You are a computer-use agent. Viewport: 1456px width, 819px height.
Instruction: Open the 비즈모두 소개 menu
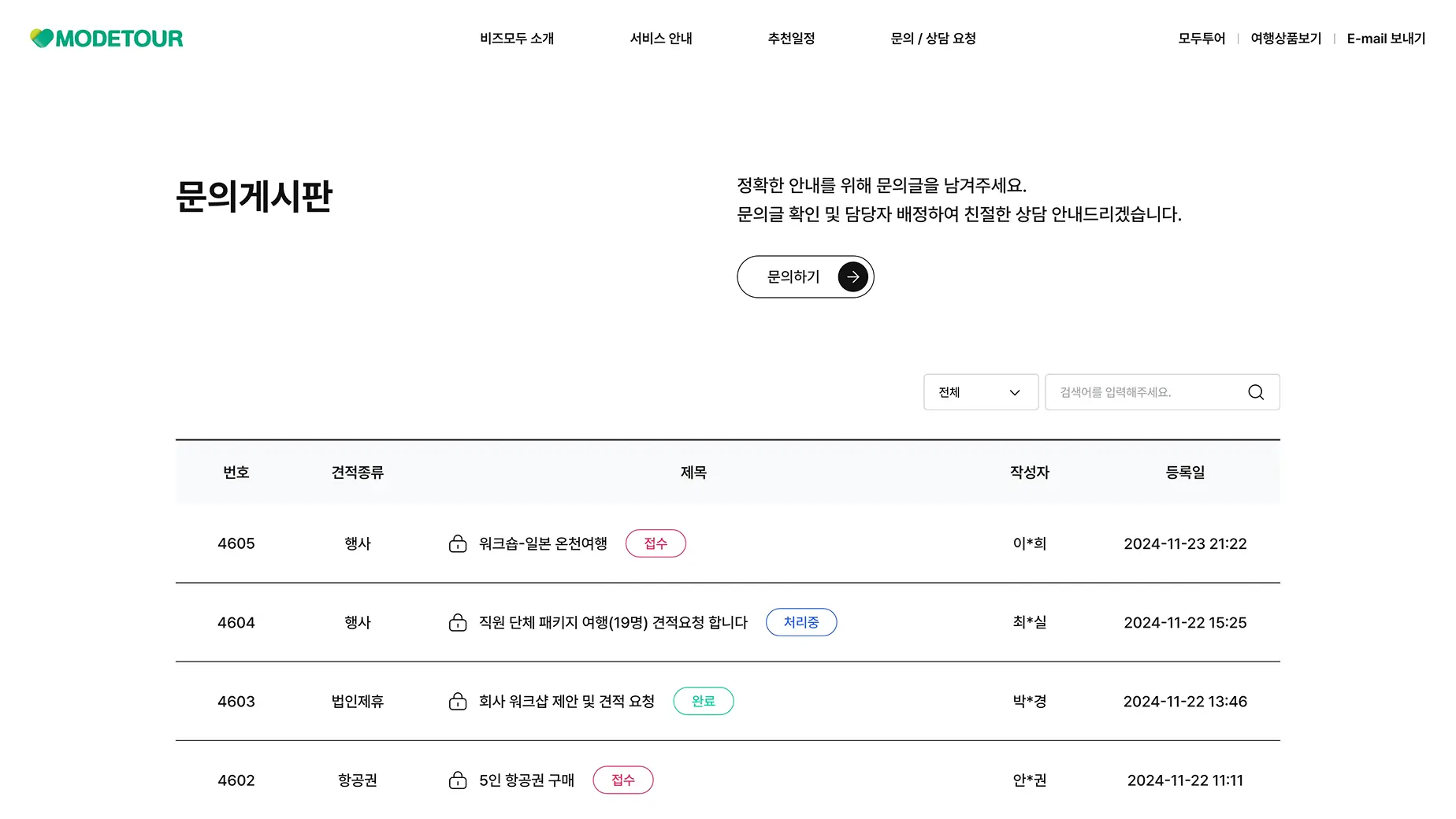click(x=517, y=39)
